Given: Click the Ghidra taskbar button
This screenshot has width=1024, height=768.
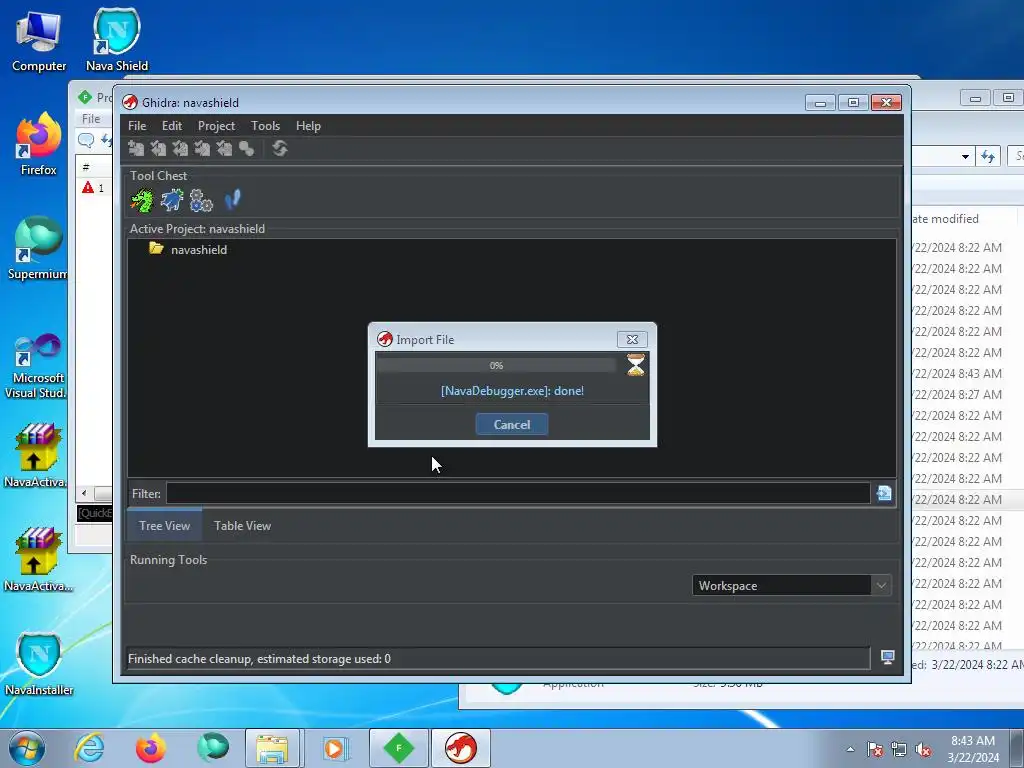Looking at the screenshot, I should pos(460,748).
